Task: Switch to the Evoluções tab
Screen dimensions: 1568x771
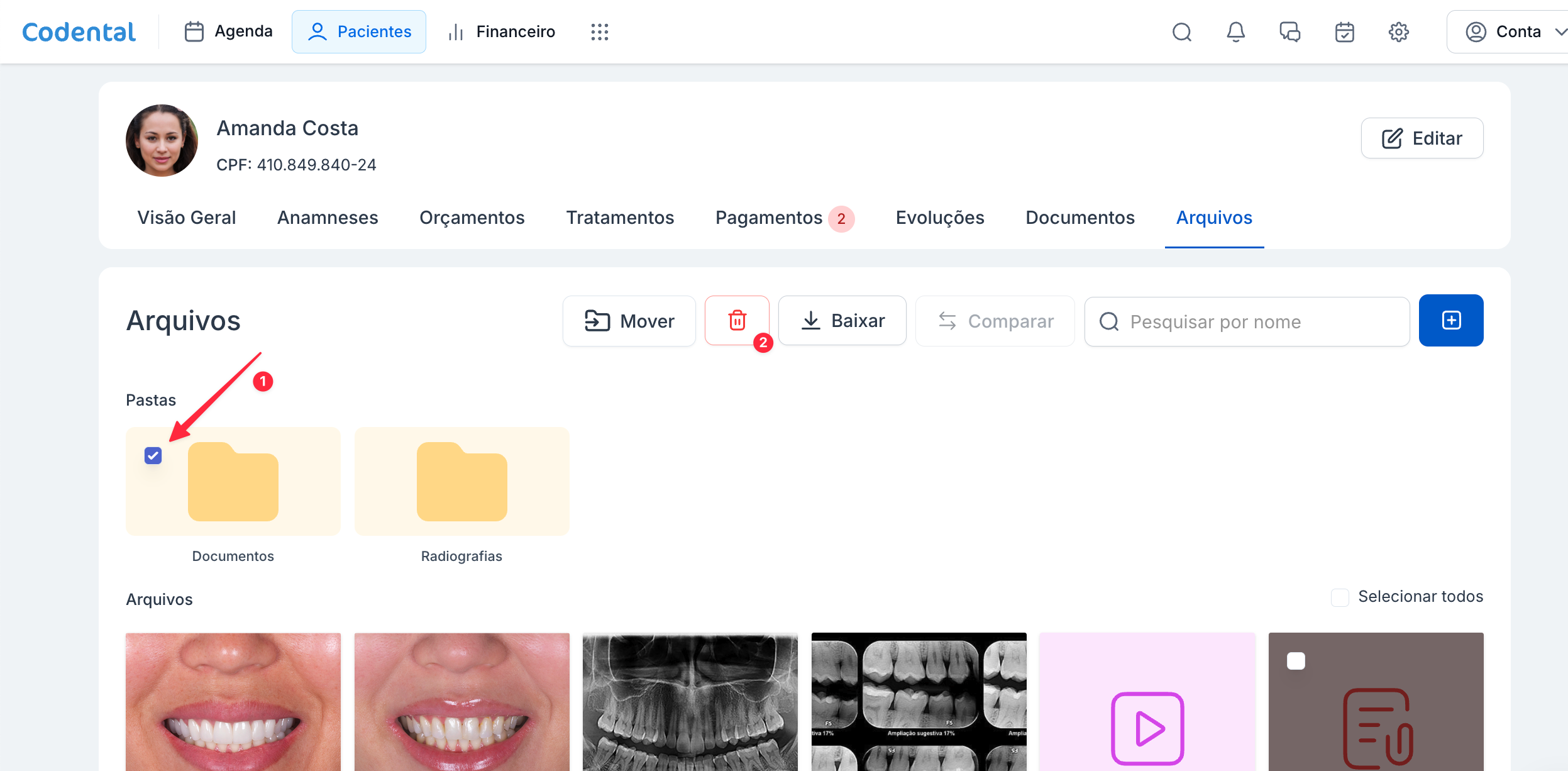Action: pos(939,218)
